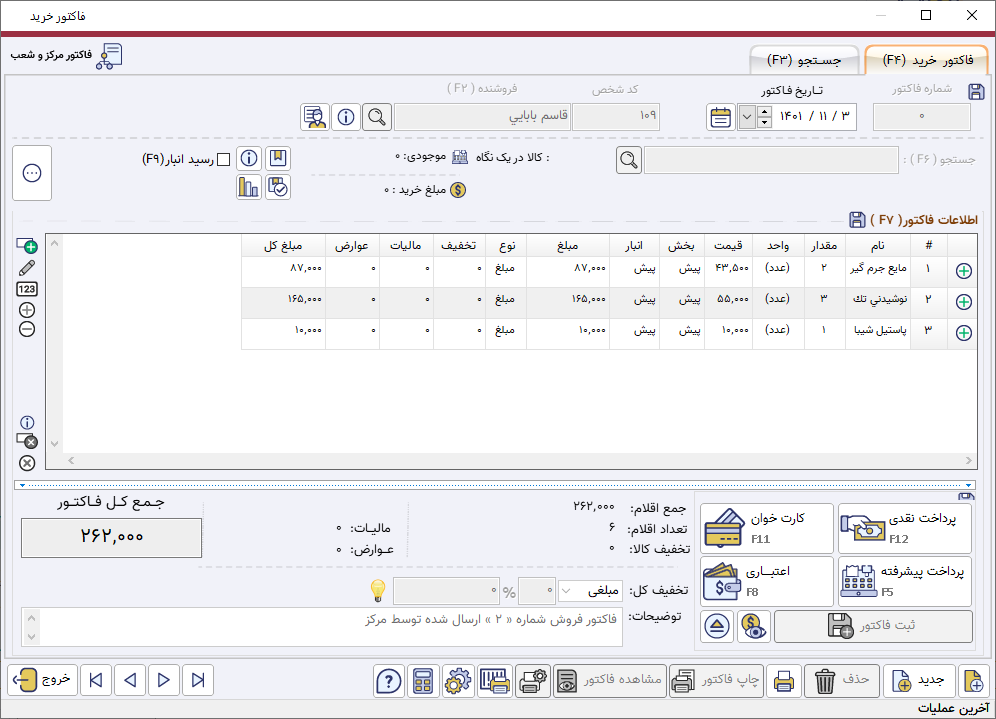996x719 pixels.
Task: Click the پرداخت نقدی F12 button
Action: point(904,528)
